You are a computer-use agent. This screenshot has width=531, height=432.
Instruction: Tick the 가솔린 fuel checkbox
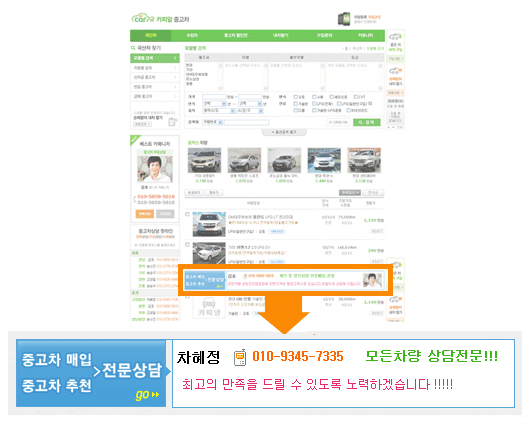pyautogui.click(x=296, y=104)
